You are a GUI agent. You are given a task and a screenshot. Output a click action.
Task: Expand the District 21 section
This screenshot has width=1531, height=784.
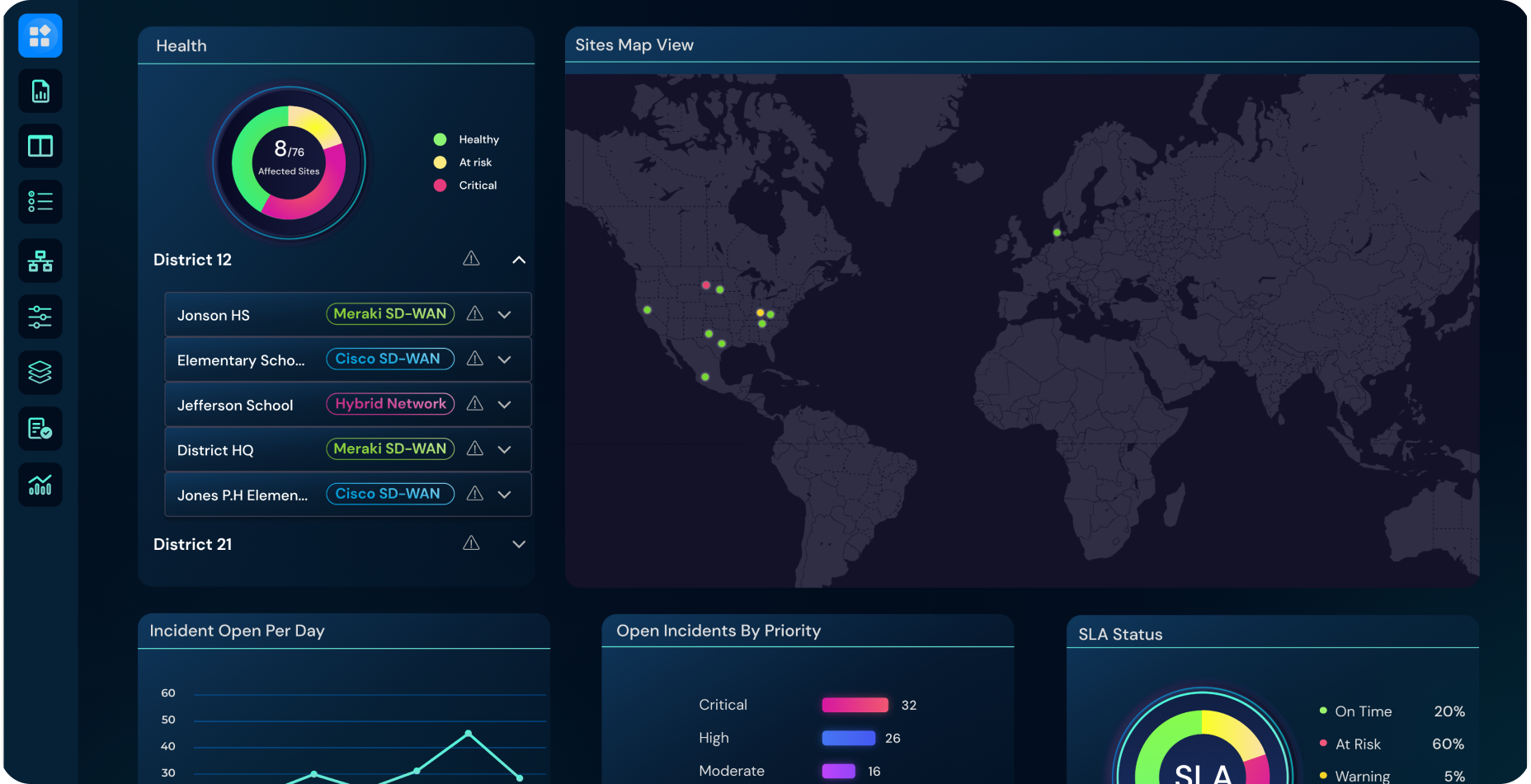tap(519, 544)
